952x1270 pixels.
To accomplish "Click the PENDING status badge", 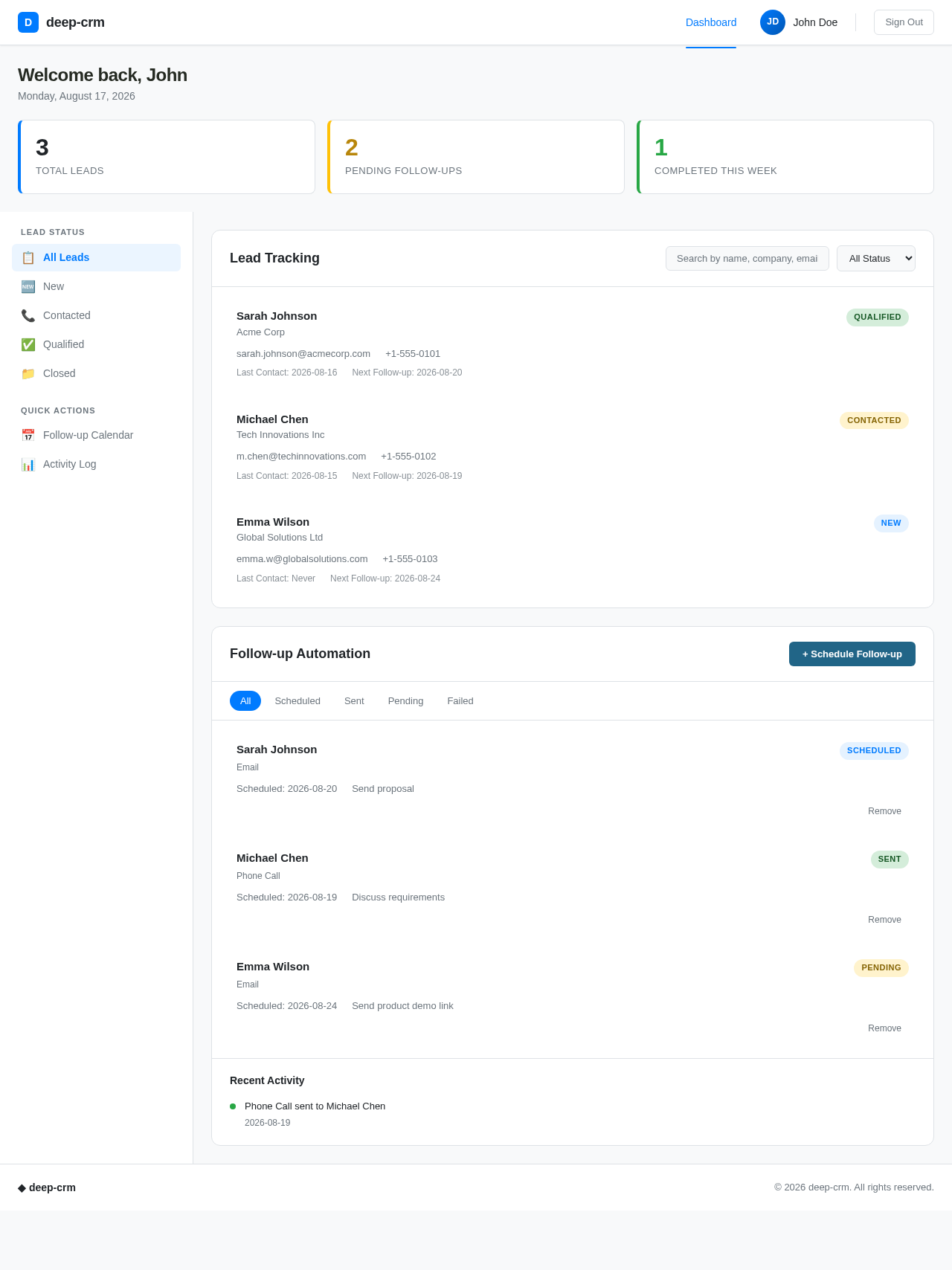I will pyautogui.click(x=881, y=968).
